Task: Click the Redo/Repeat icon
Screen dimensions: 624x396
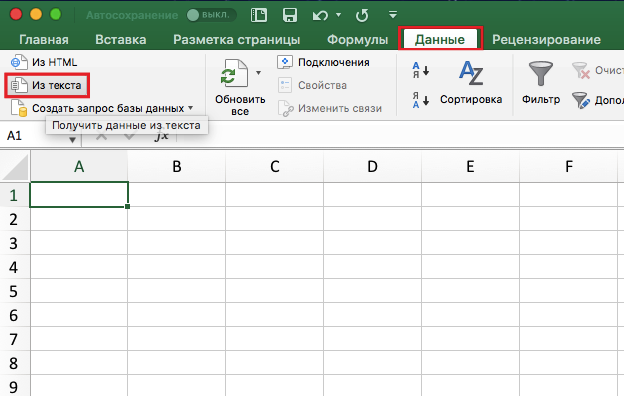Action: [362, 16]
